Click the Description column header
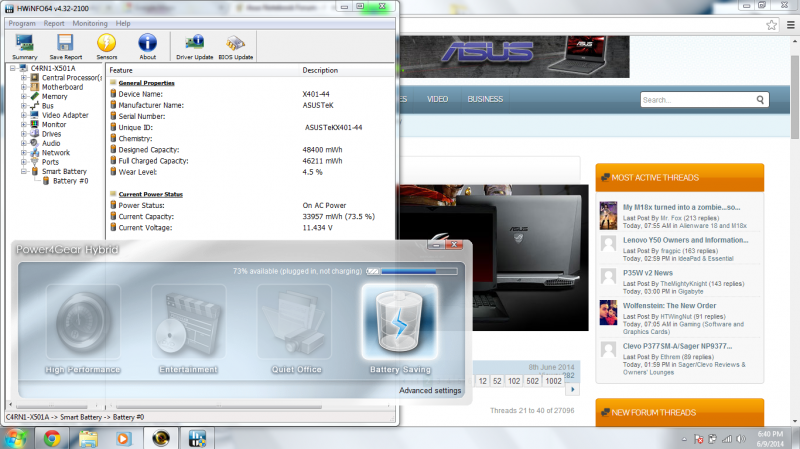Image resolution: width=800 pixels, height=449 pixels. [346, 70]
